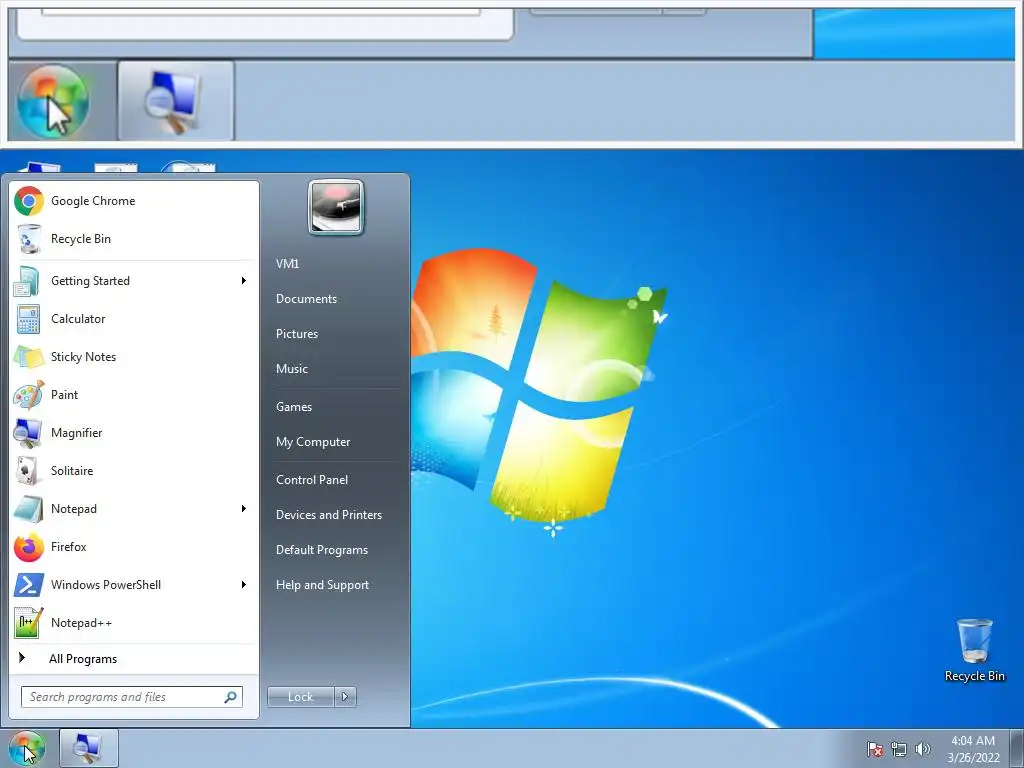Launch Notepad++ editor

coord(135,622)
